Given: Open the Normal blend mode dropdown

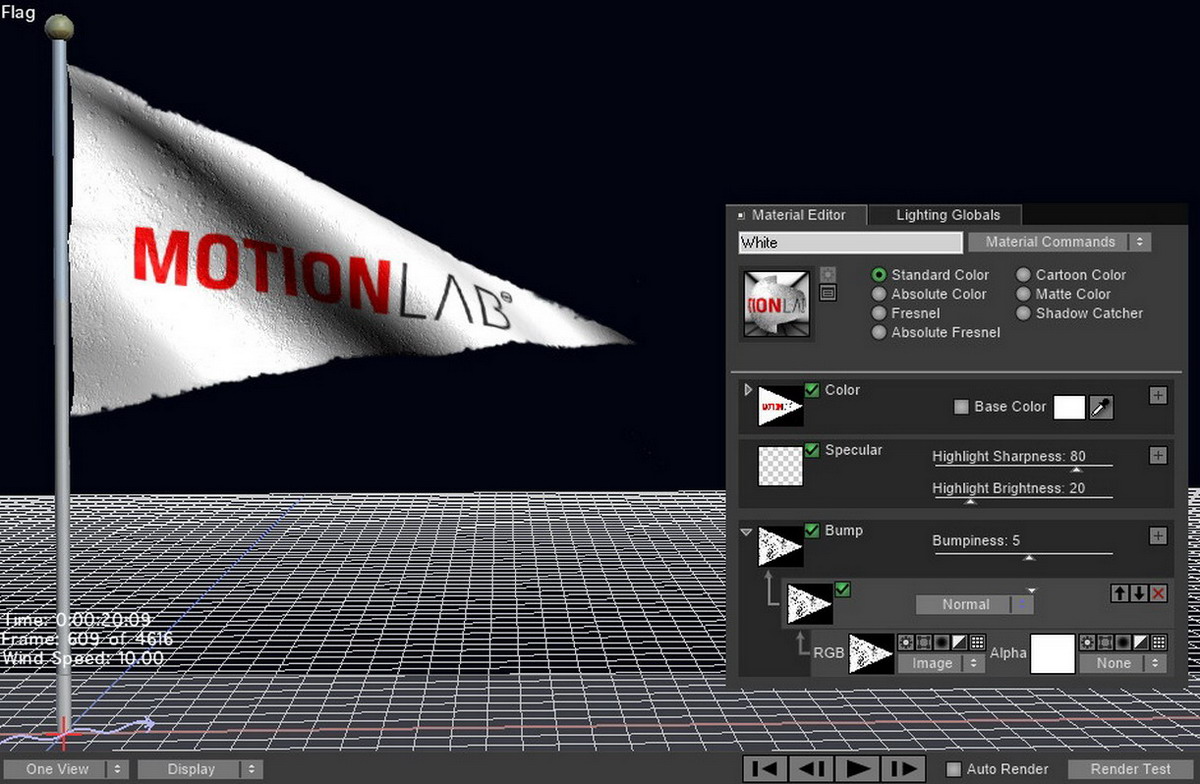Looking at the screenshot, I should [975, 604].
